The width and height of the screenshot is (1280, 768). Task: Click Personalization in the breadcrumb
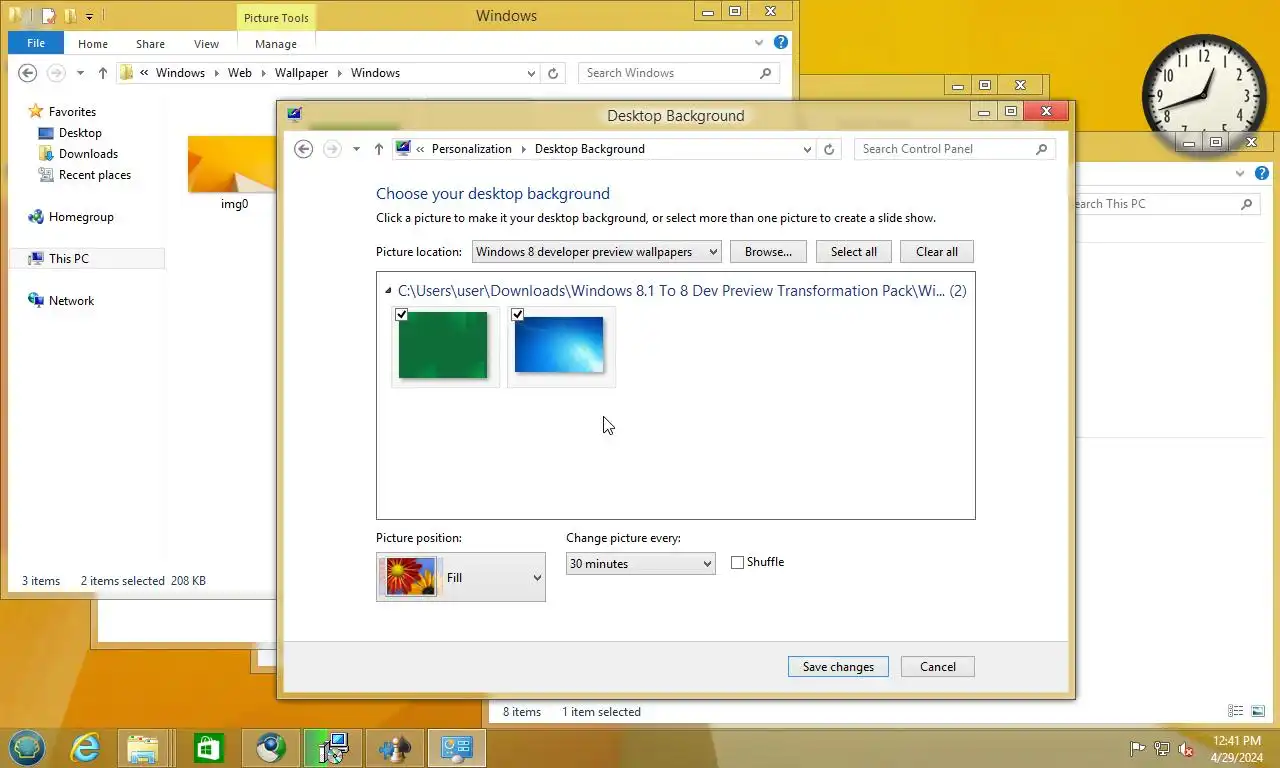coord(472,149)
